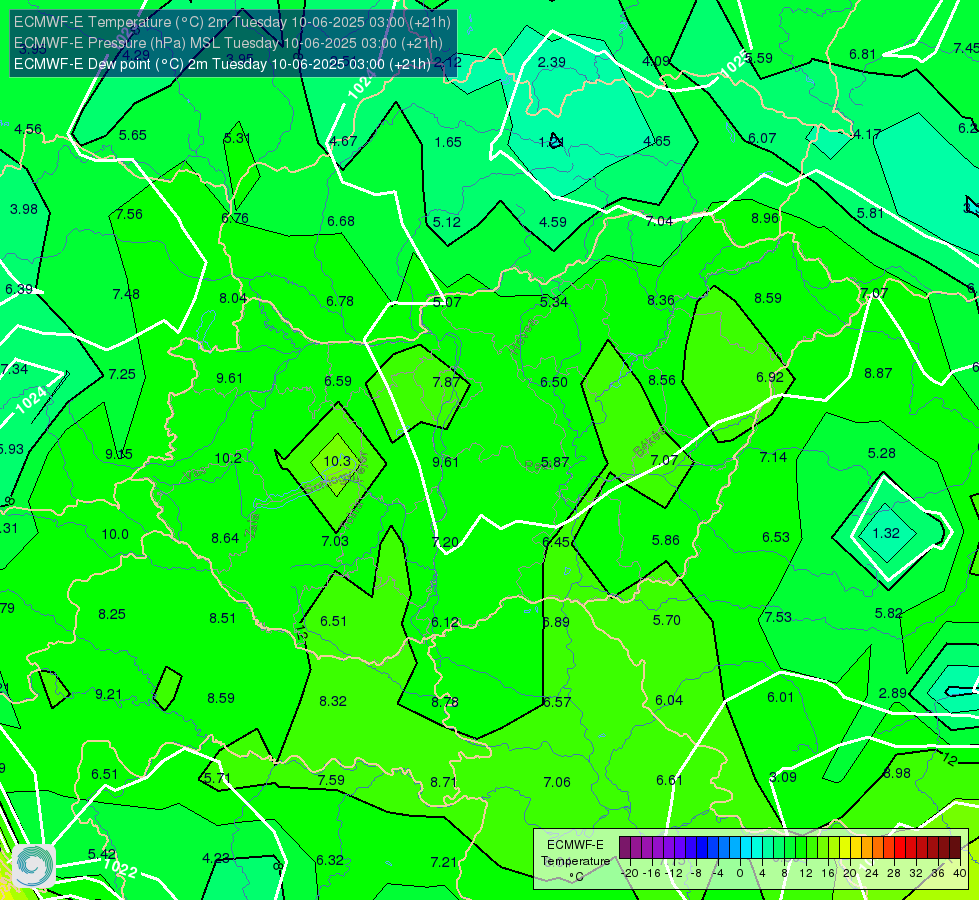
Task: Click the 6.04 dew point value
Action: pos(669,700)
